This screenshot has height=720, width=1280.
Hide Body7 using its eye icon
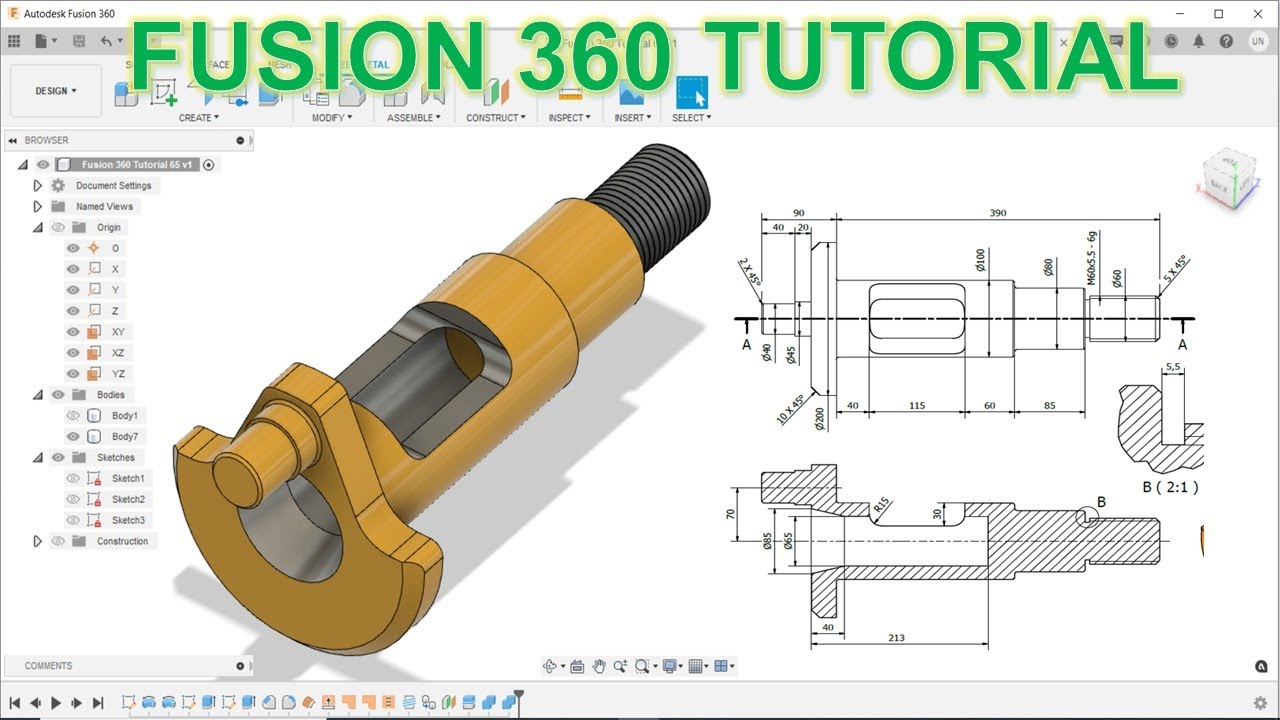(73, 436)
